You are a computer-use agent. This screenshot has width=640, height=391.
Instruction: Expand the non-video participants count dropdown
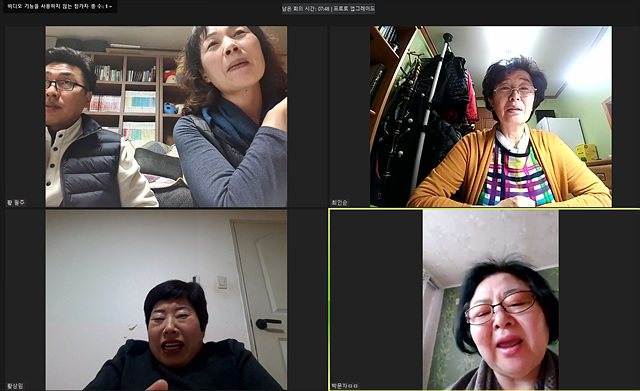coord(60,7)
